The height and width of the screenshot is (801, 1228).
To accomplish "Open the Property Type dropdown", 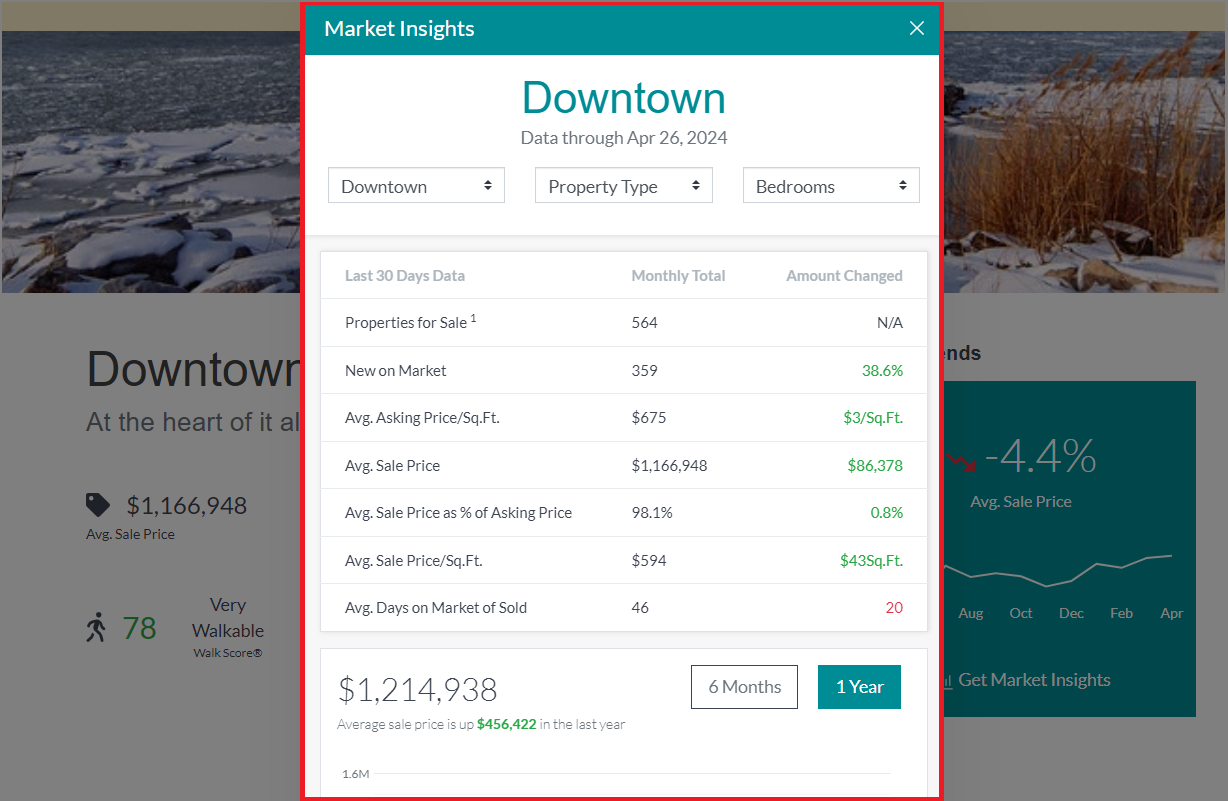I will 623,185.
